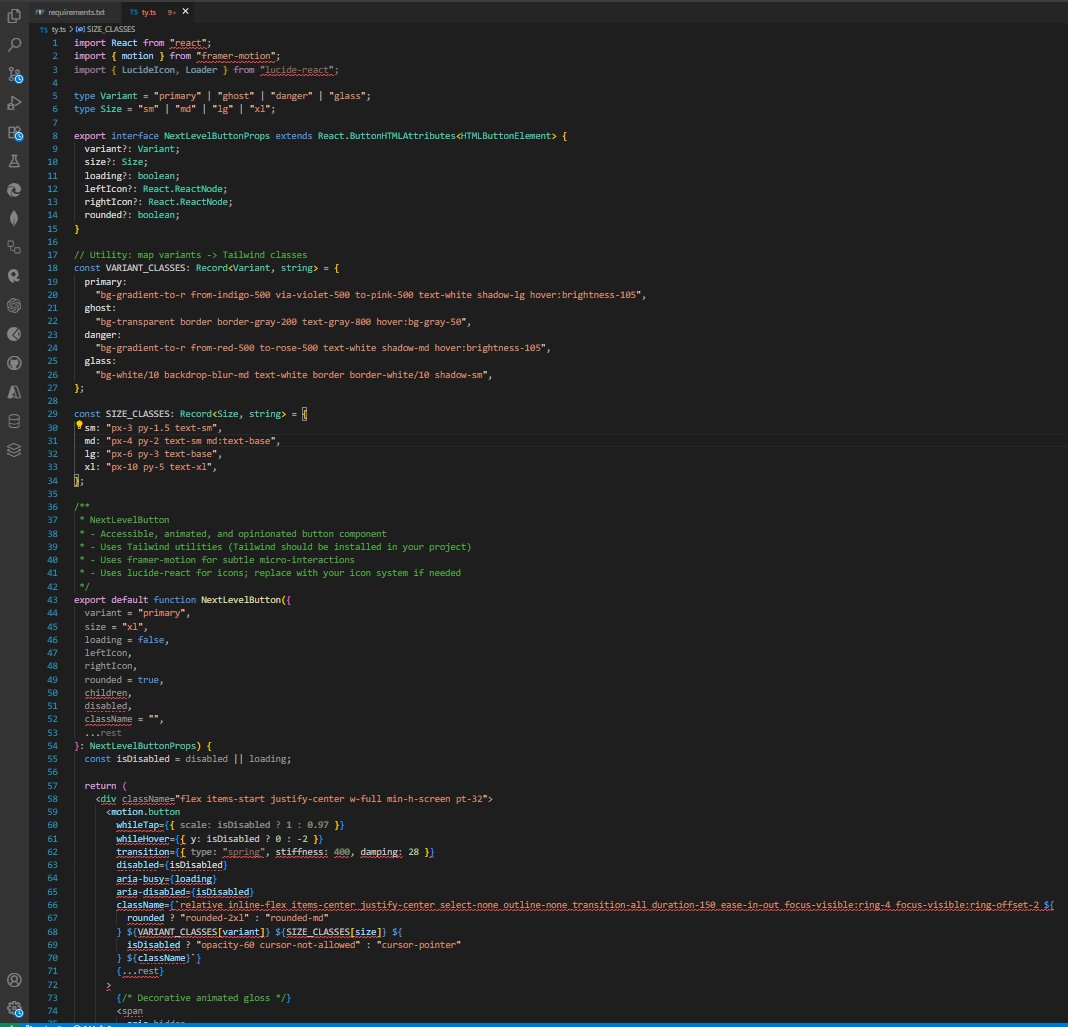Click "ghost:" key on line 21
The image size is (1068, 1027).
[100, 308]
